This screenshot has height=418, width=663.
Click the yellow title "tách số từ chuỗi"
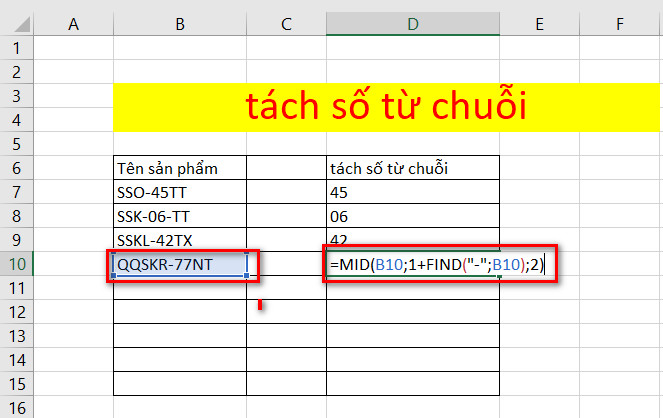coord(386,107)
